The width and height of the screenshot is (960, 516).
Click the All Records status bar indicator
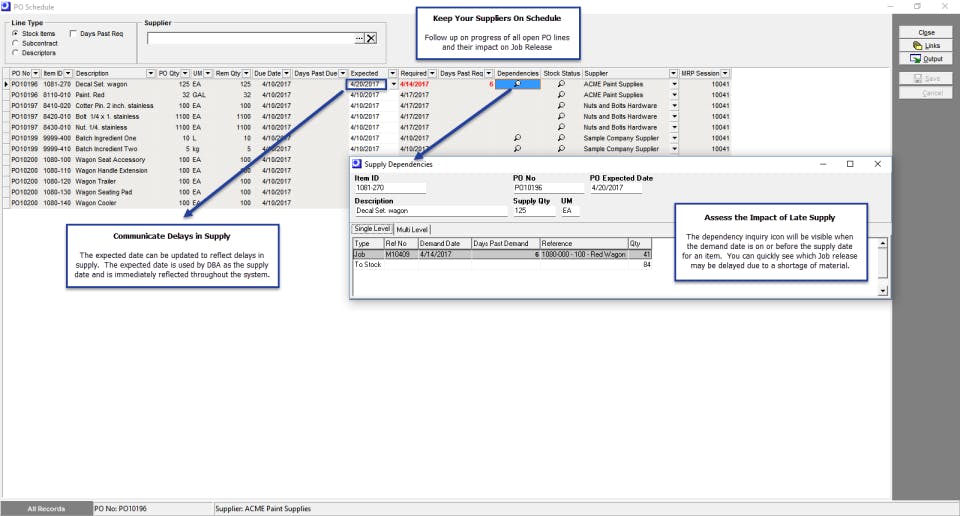tap(46, 509)
